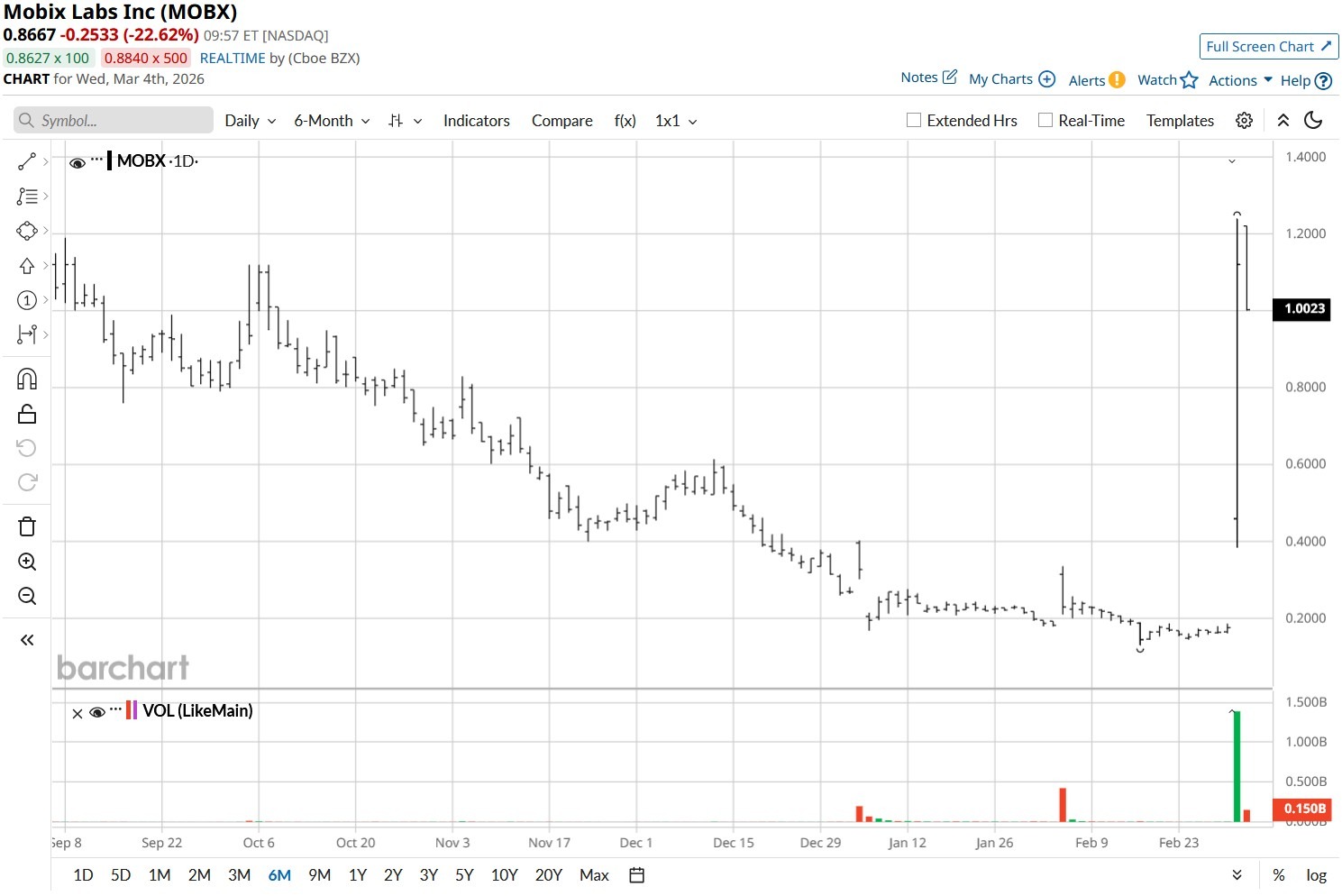
Task: Select the trend line drawing tool
Action: 27,161
